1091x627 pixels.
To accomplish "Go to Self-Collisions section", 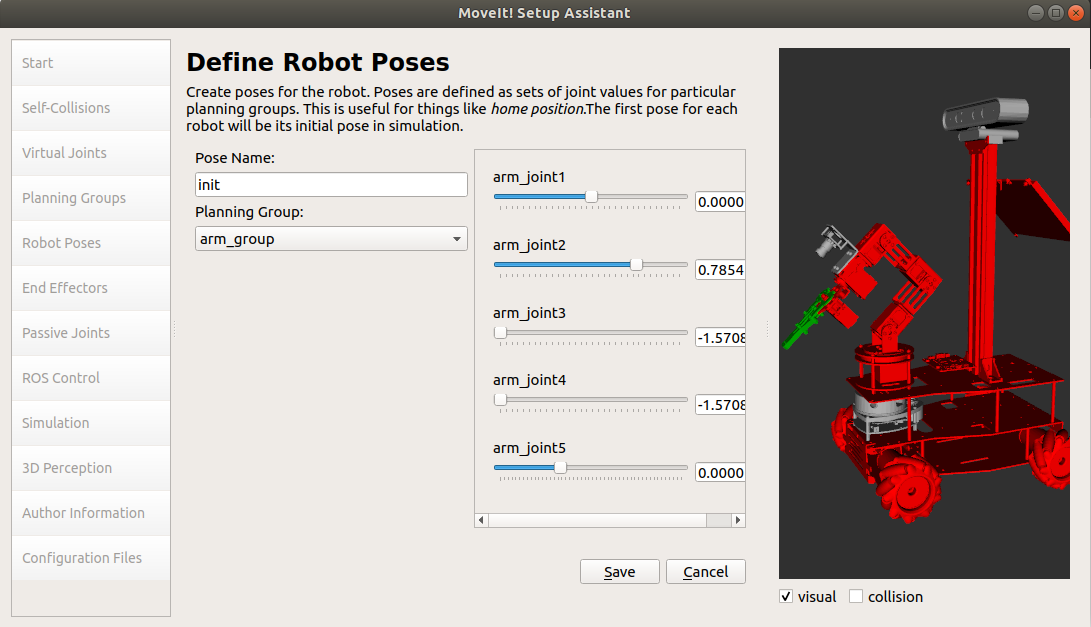I will [x=91, y=108].
